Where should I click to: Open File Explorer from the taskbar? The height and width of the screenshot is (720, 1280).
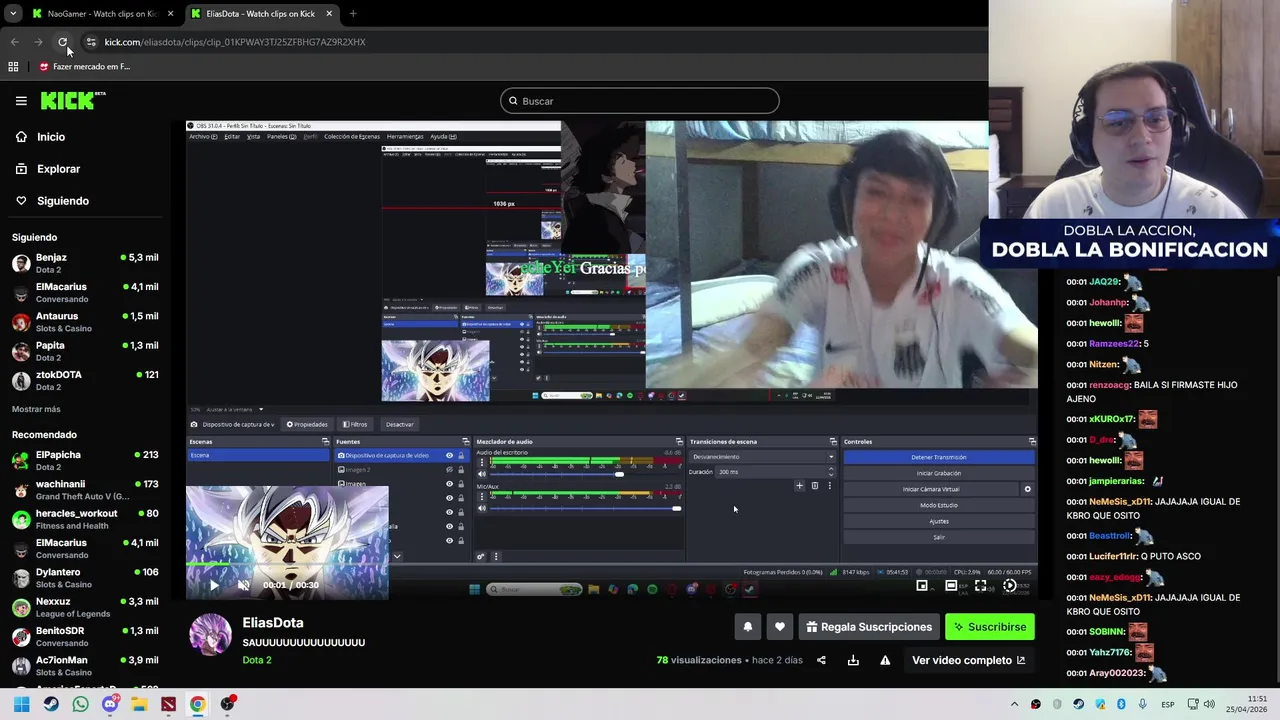point(139,704)
